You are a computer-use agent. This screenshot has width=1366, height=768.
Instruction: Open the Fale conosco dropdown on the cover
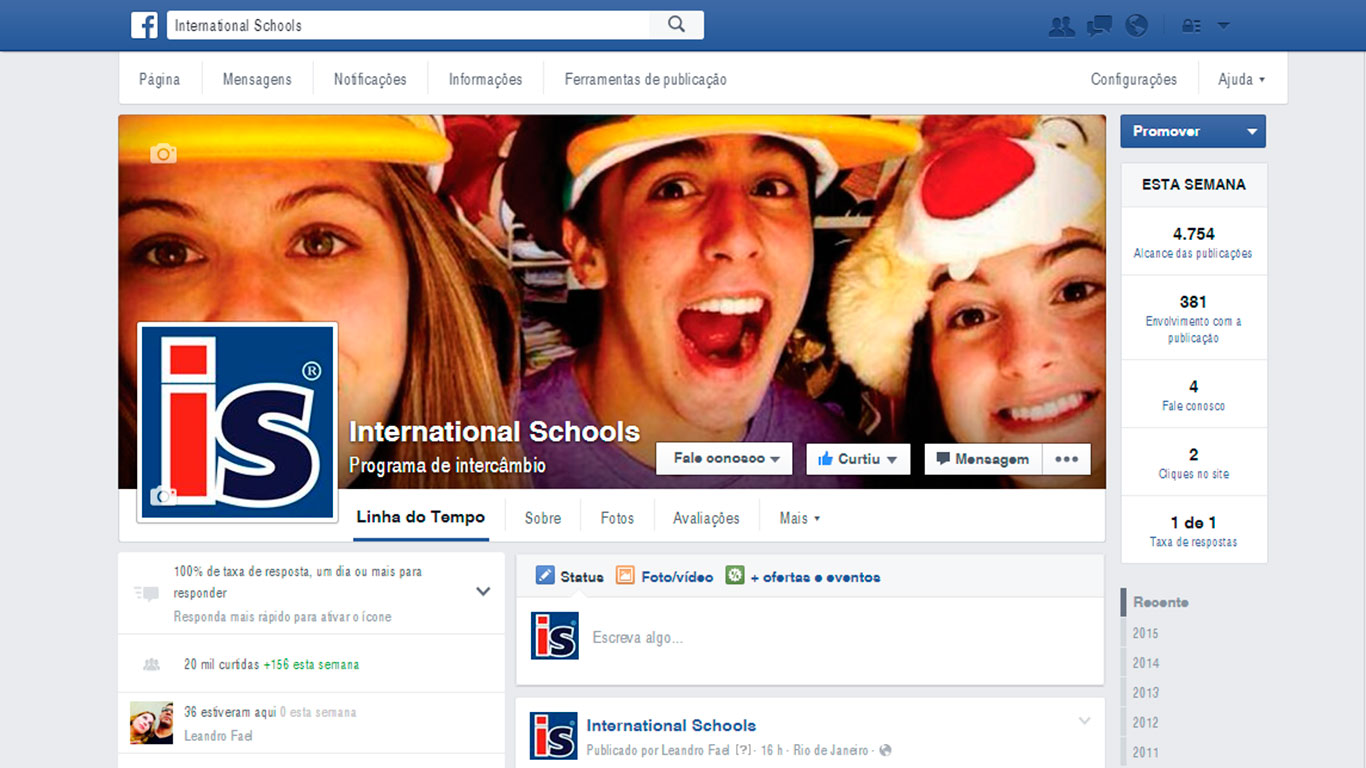(x=724, y=459)
